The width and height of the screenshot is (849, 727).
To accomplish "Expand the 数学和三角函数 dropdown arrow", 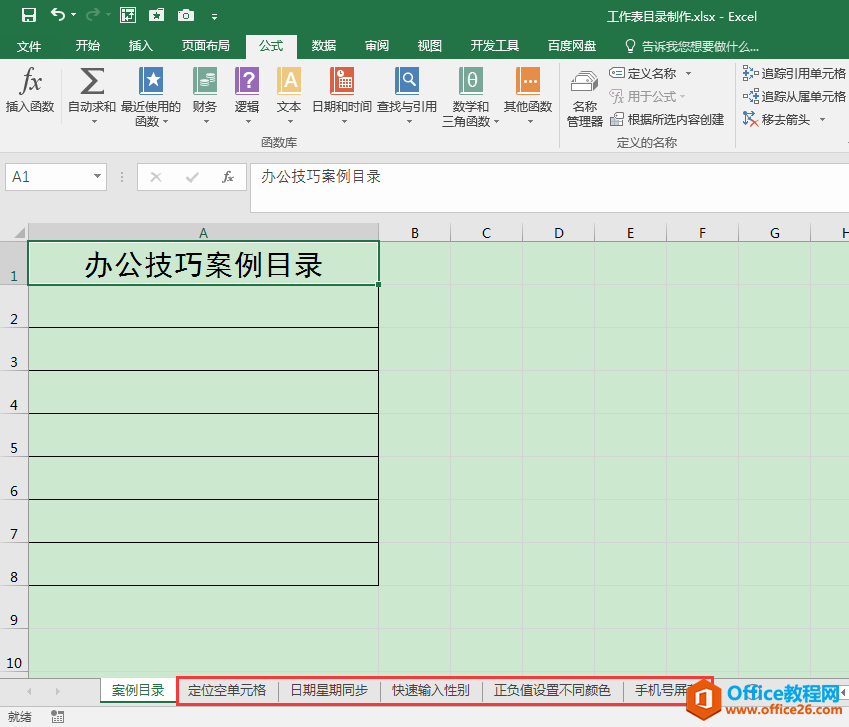I will (x=497, y=122).
